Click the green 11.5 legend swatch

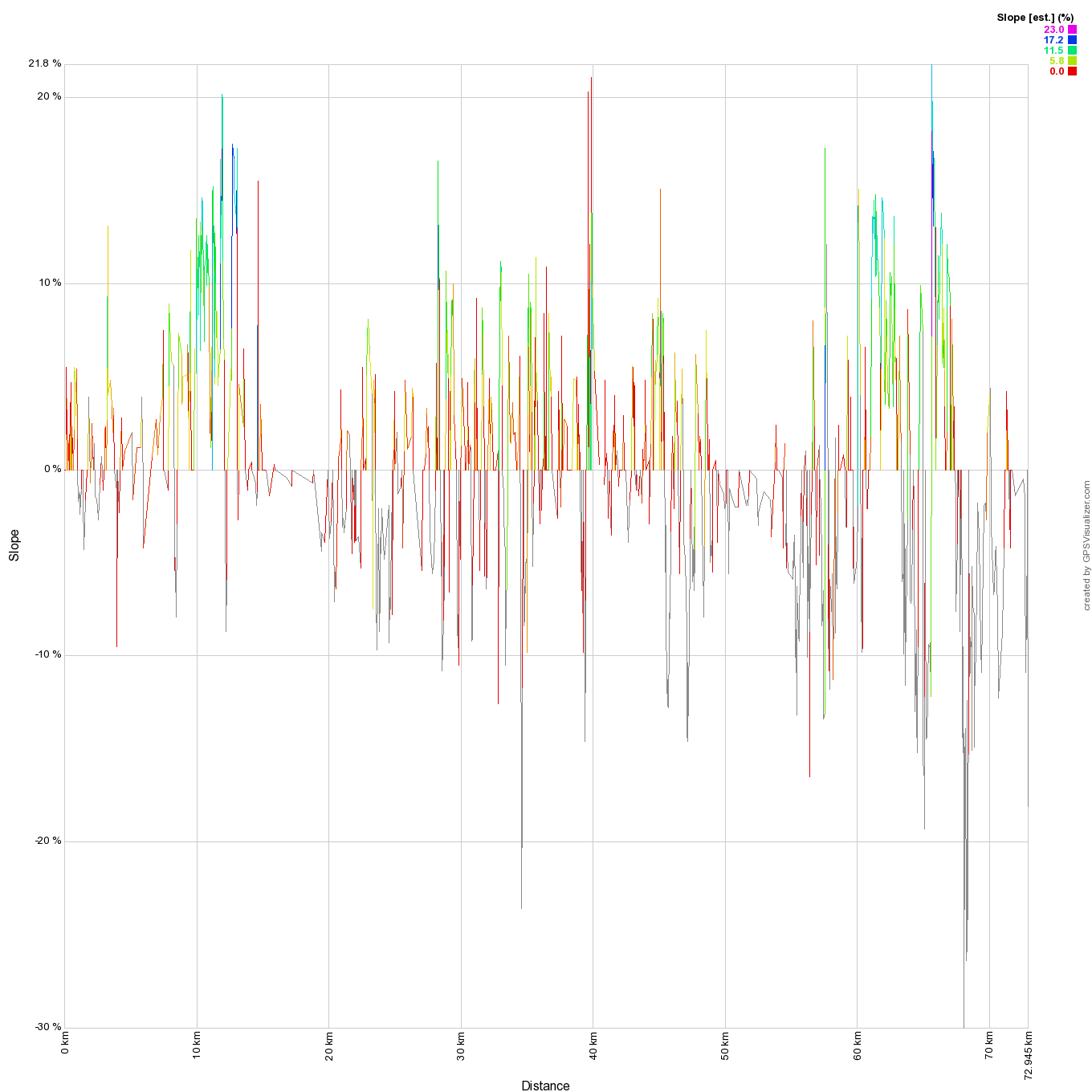[x=1072, y=51]
